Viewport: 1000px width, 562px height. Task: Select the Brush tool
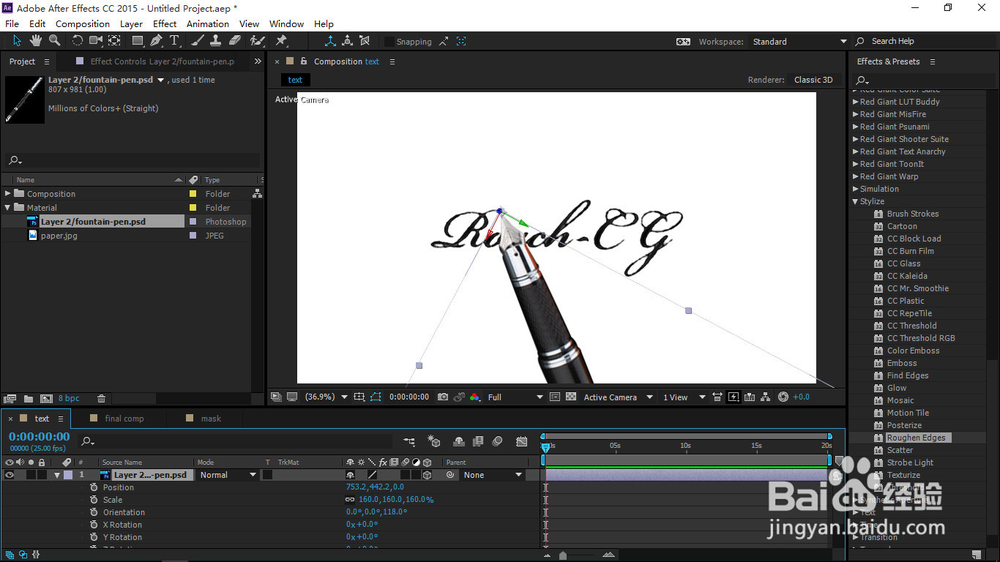tap(198, 41)
